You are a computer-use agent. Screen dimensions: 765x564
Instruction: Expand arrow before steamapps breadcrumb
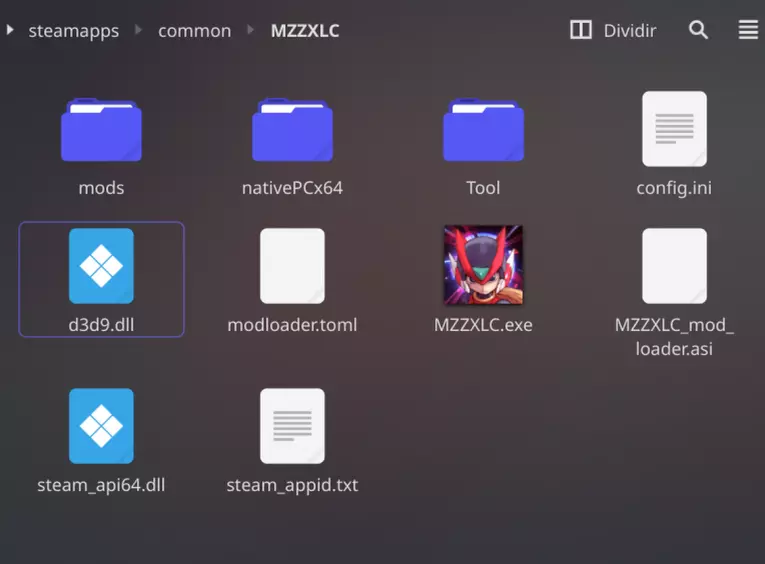coord(10,30)
